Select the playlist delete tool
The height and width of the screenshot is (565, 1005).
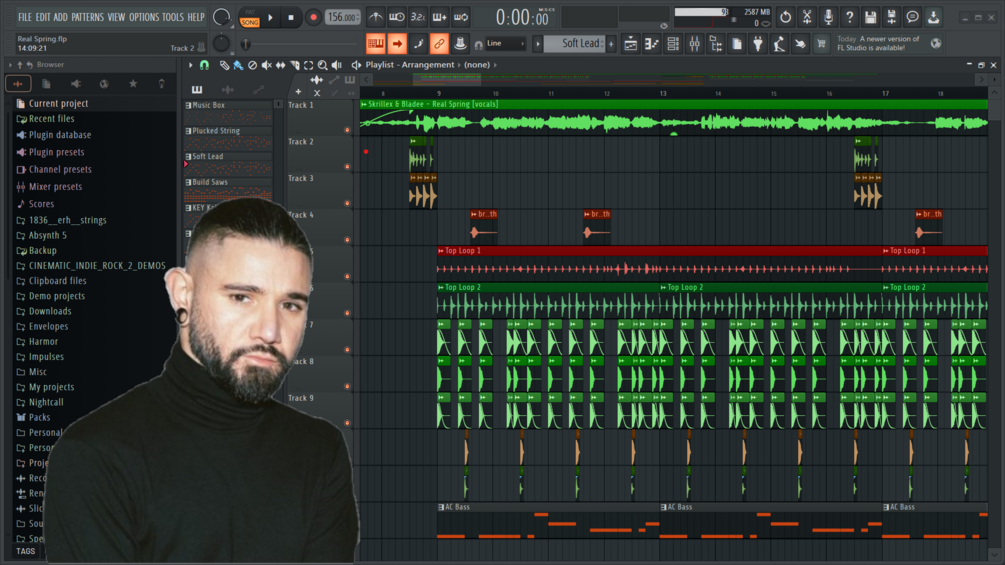[x=253, y=65]
